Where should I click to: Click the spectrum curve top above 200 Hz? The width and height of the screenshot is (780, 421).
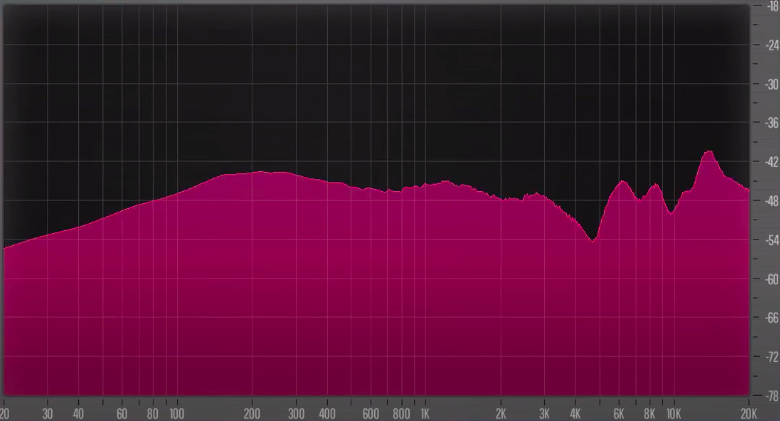pos(258,172)
